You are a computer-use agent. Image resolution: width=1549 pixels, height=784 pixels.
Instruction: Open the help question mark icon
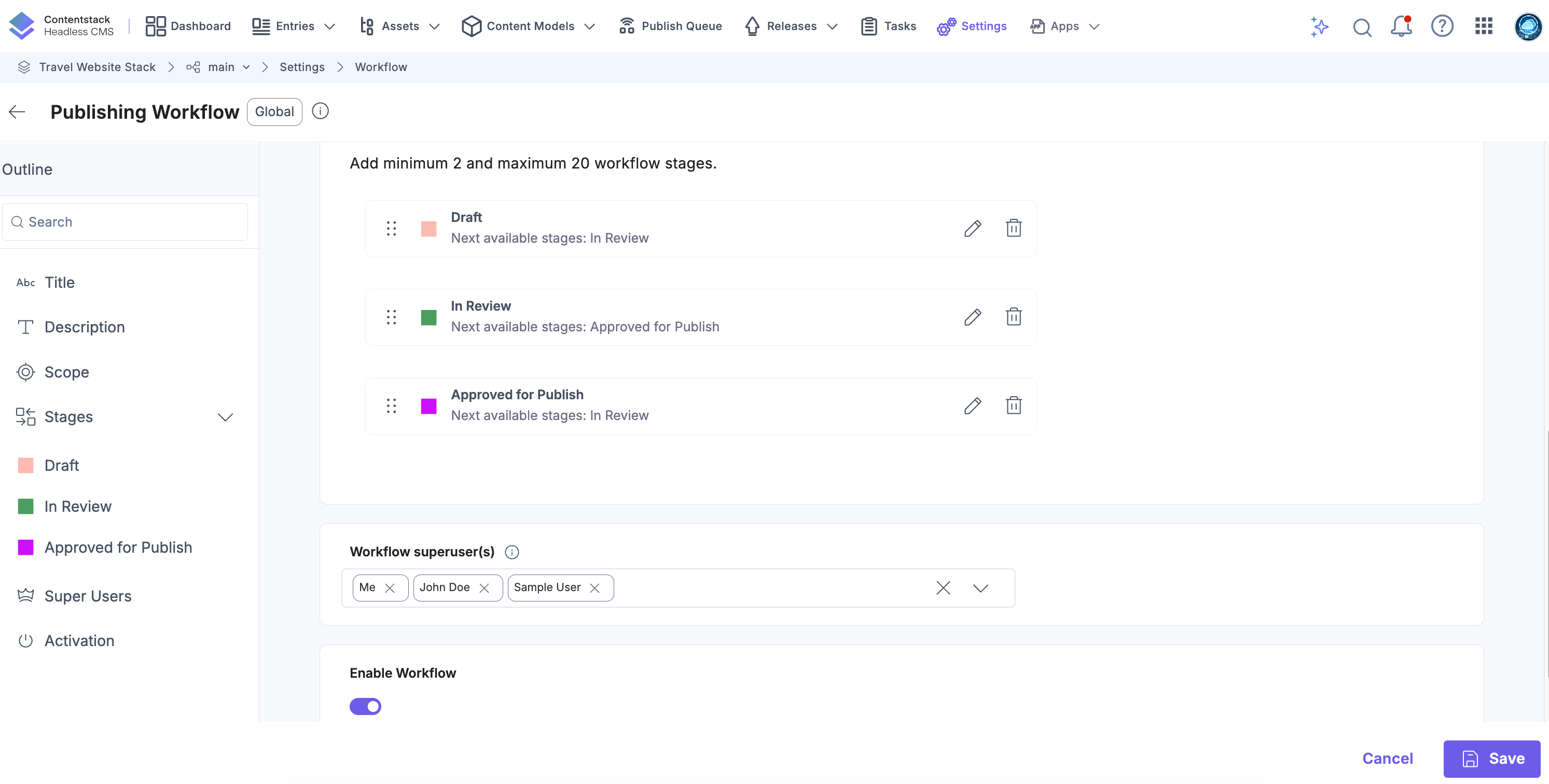coord(1442,26)
